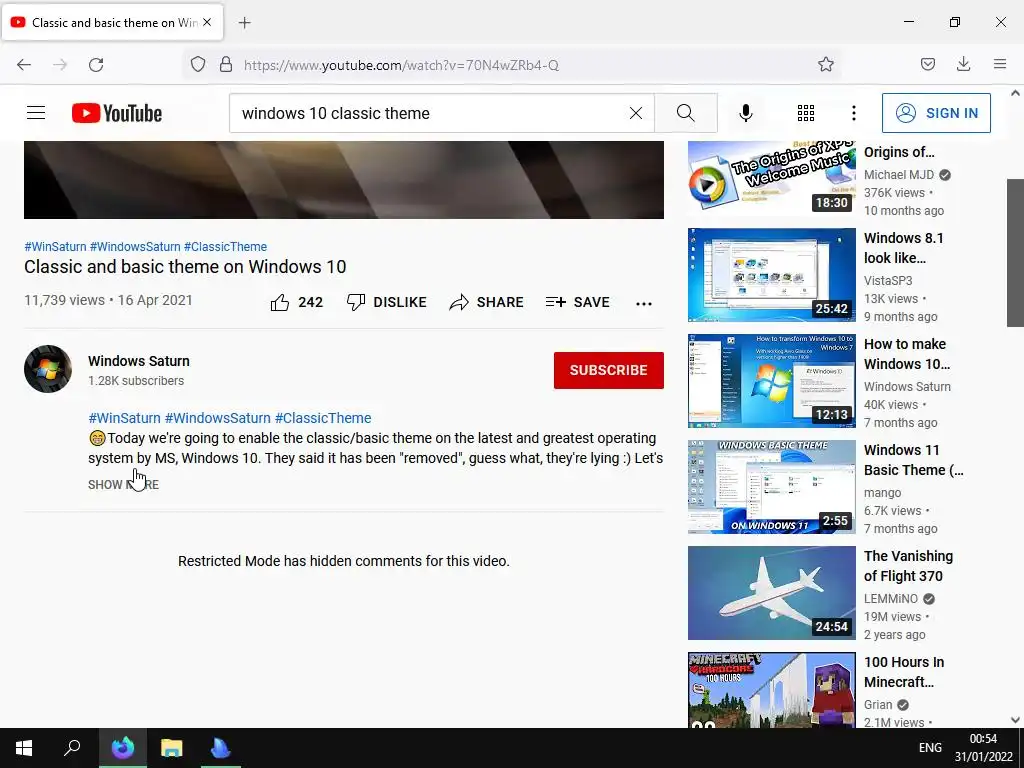Like the video with thumbs up
The image size is (1024, 768).
[296, 302]
